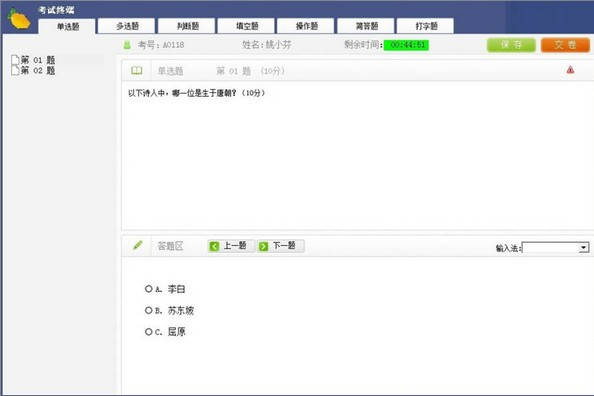Select answer option C. 屈原

point(148,332)
